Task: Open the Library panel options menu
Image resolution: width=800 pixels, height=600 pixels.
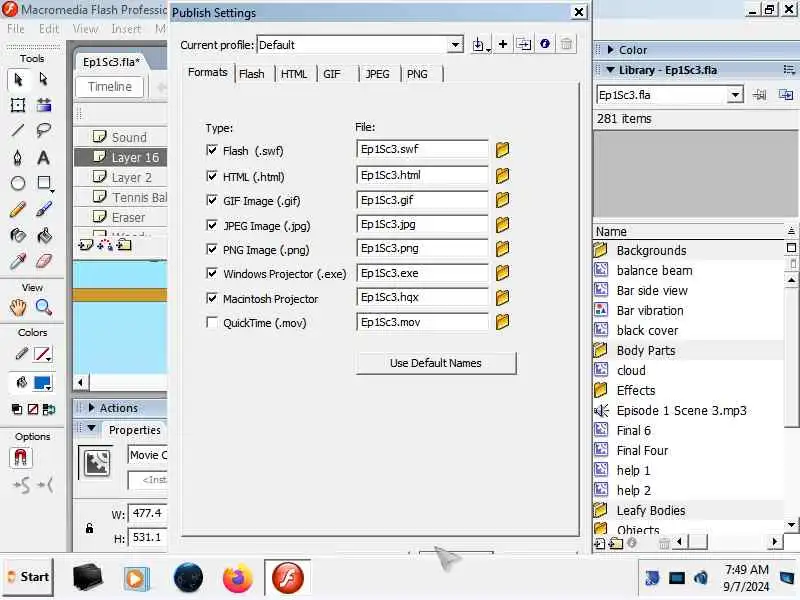Action: (789, 70)
